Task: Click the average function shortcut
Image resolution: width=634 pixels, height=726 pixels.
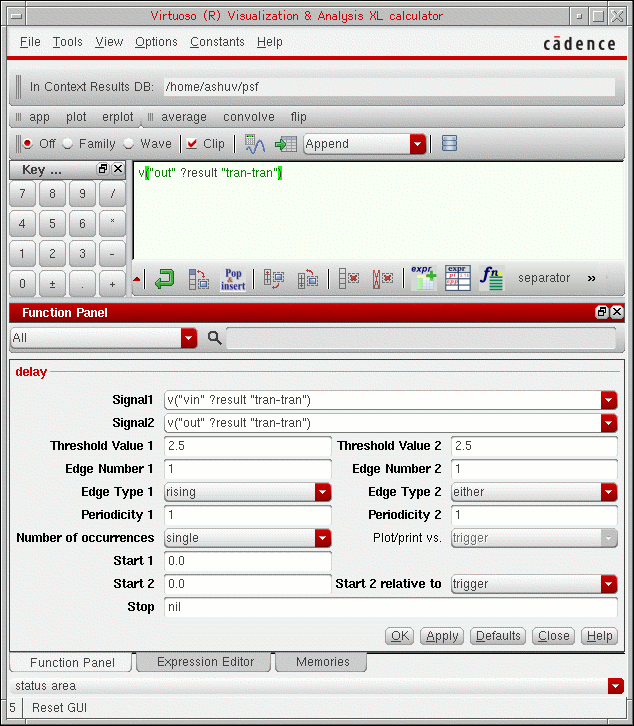Action: pos(183,117)
